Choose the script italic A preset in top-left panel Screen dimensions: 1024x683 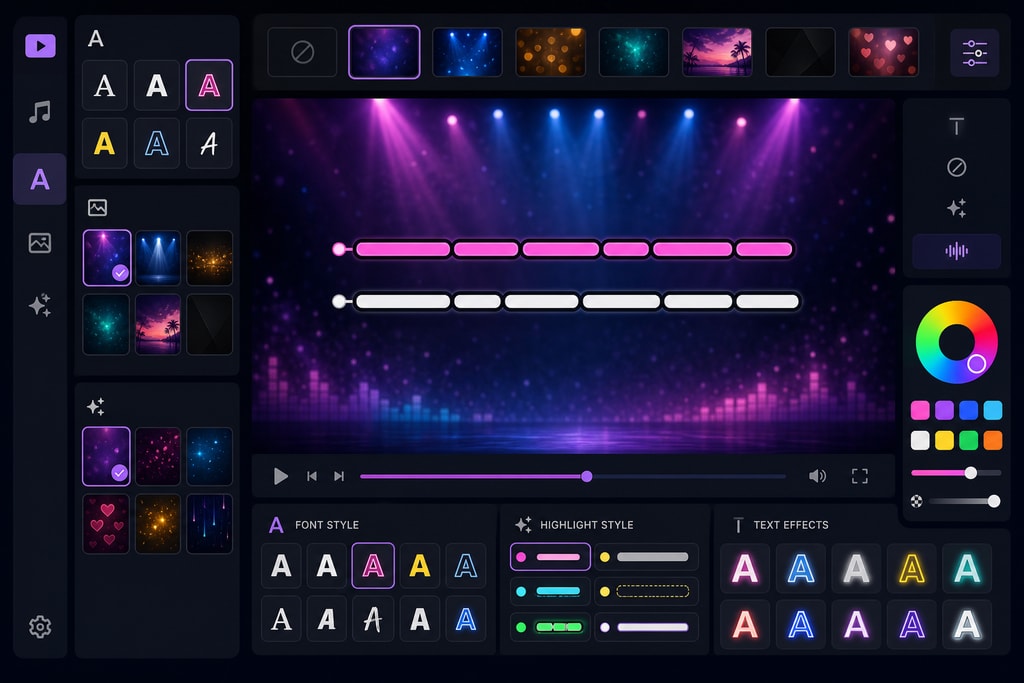(209, 143)
